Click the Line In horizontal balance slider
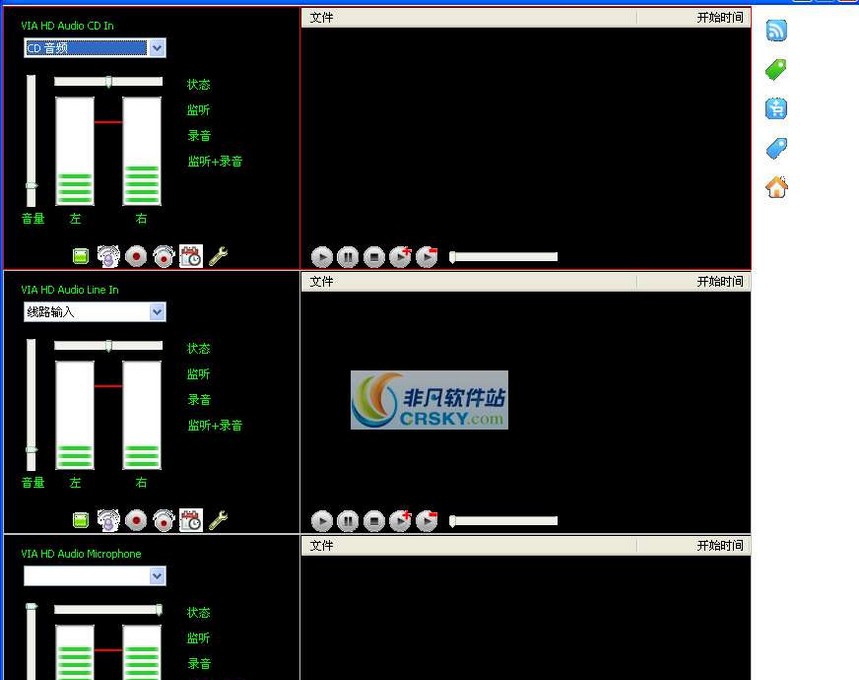Screen dimensions: 859x680 click(x=108, y=346)
